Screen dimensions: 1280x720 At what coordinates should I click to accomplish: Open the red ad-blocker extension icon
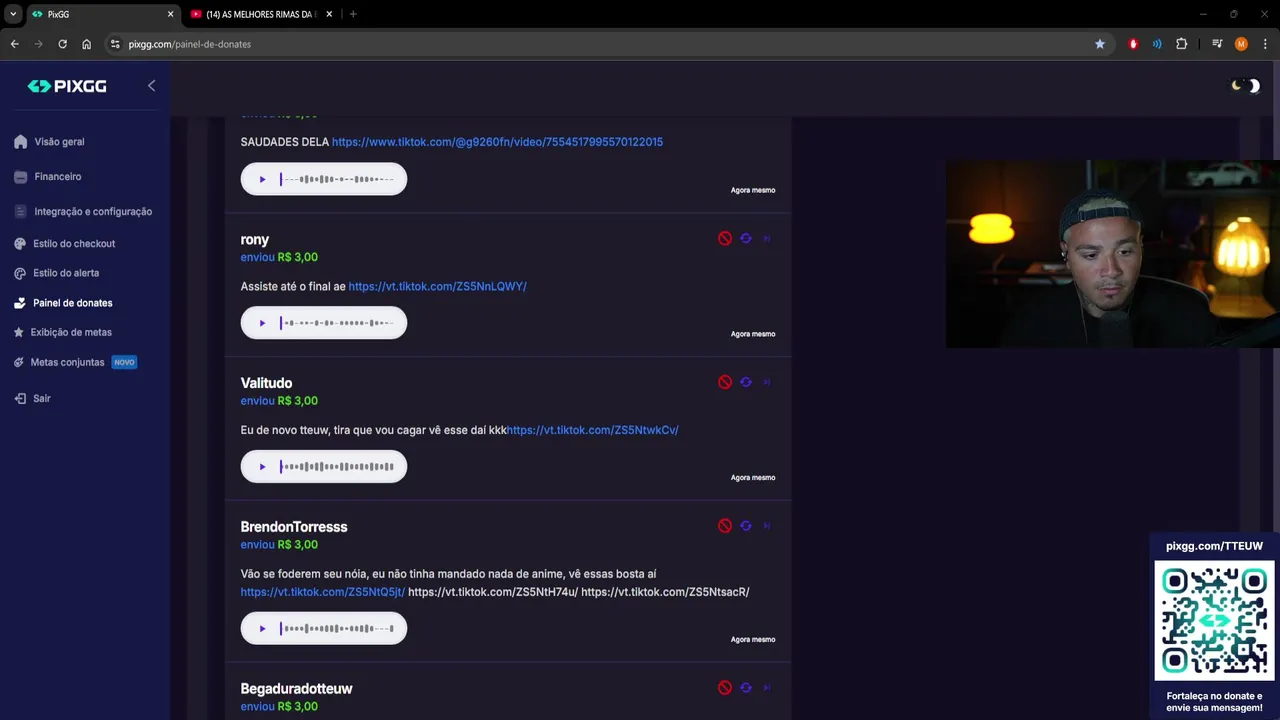coord(1133,44)
